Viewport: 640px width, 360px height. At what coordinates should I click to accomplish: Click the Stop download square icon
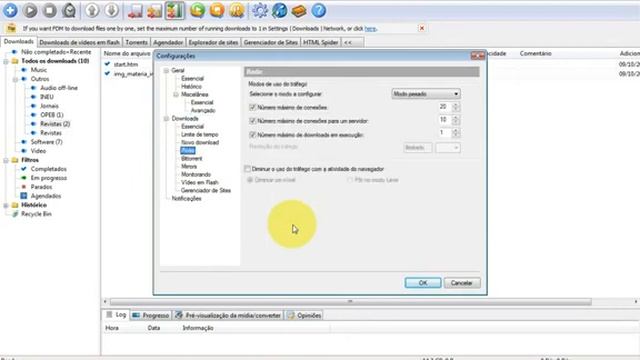click(49, 11)
